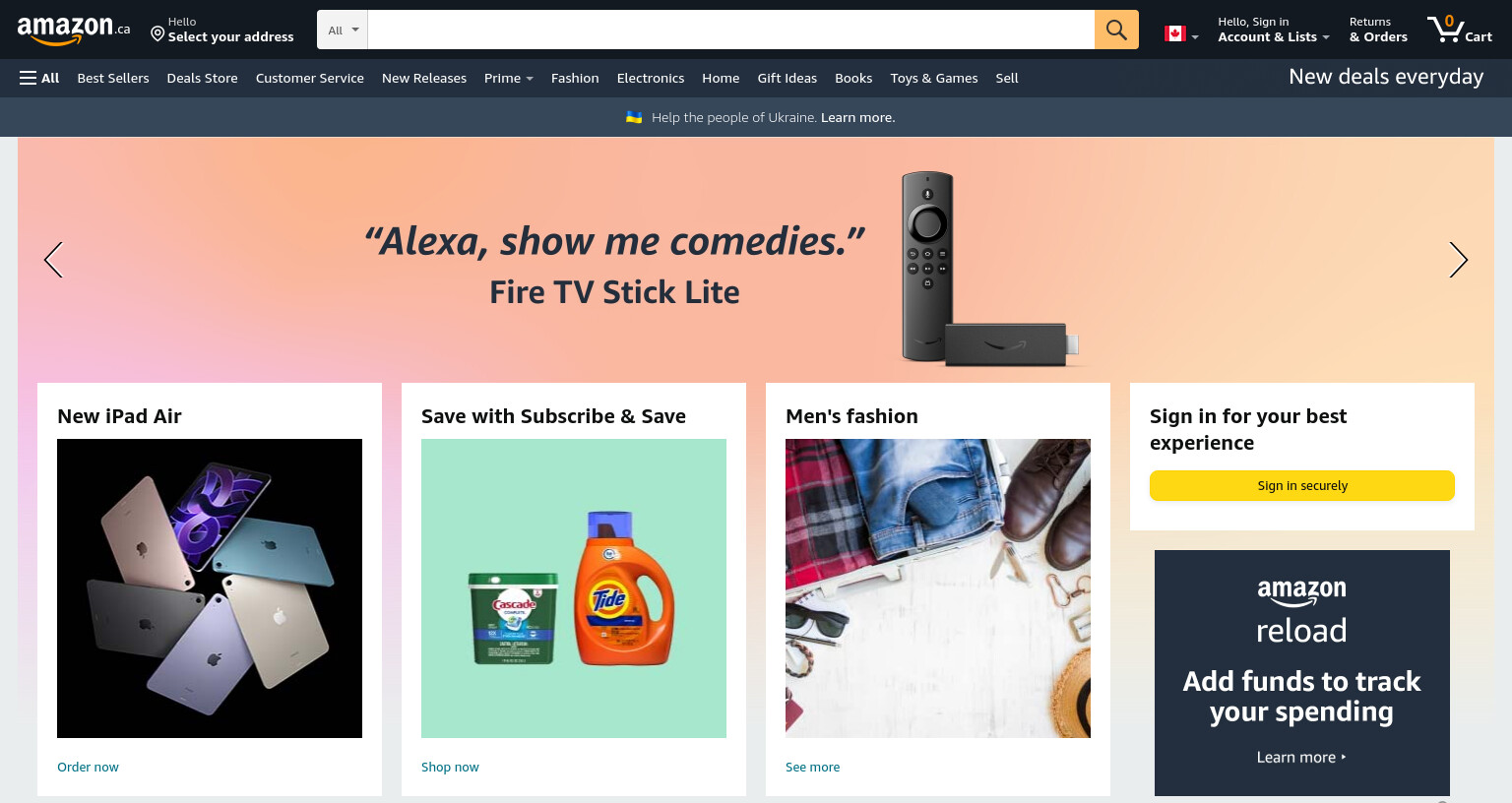Open the hamburger All menu
The image size is (1512, 803).
tap(39, 78)
